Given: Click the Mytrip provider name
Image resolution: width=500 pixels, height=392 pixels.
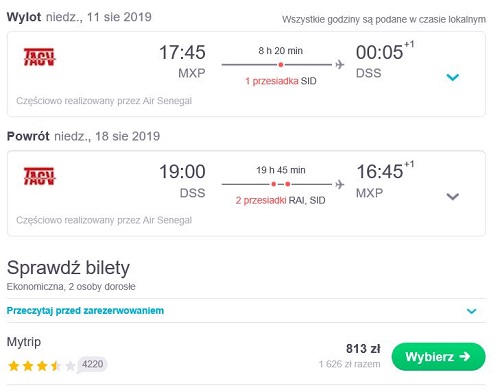Looking at the screenshot, I should click(x=24, y=342).
